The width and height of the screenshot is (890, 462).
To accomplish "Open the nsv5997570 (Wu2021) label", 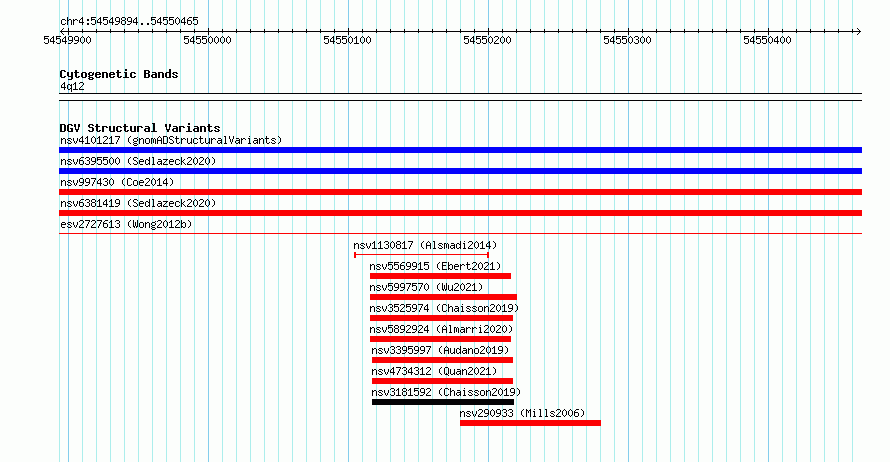I will point(426,287).
